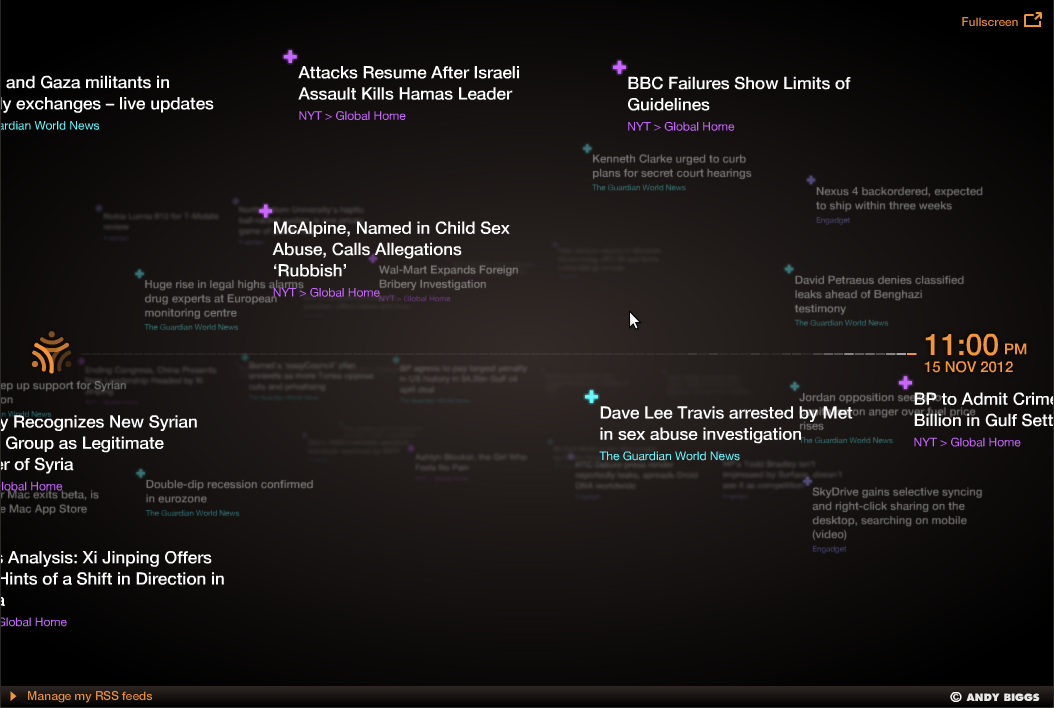Open Double-dip recession confirmed in eurozone
The image size is (1054, 708).
[x=229, y=491]
